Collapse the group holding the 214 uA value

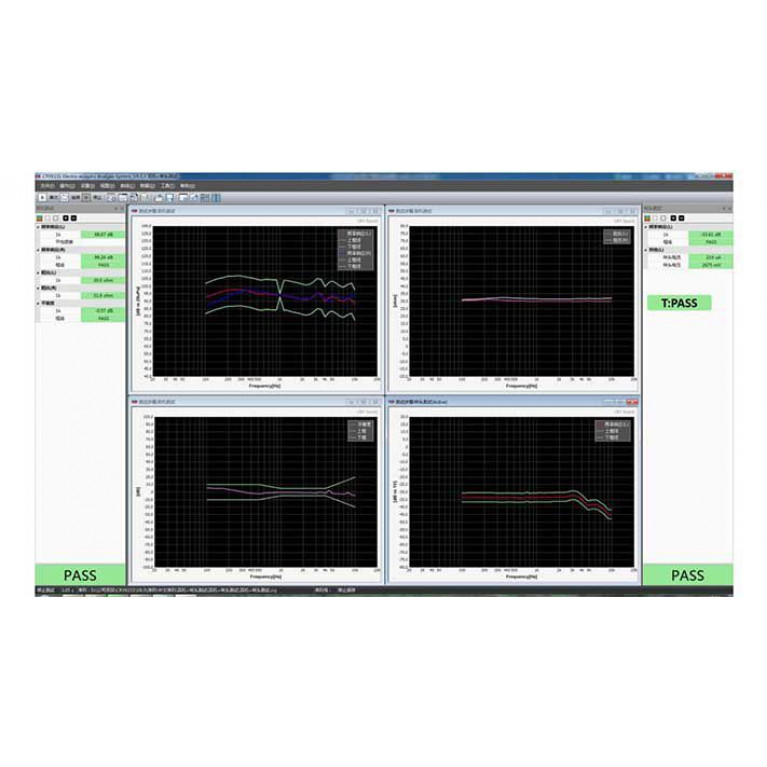point(646,250)
